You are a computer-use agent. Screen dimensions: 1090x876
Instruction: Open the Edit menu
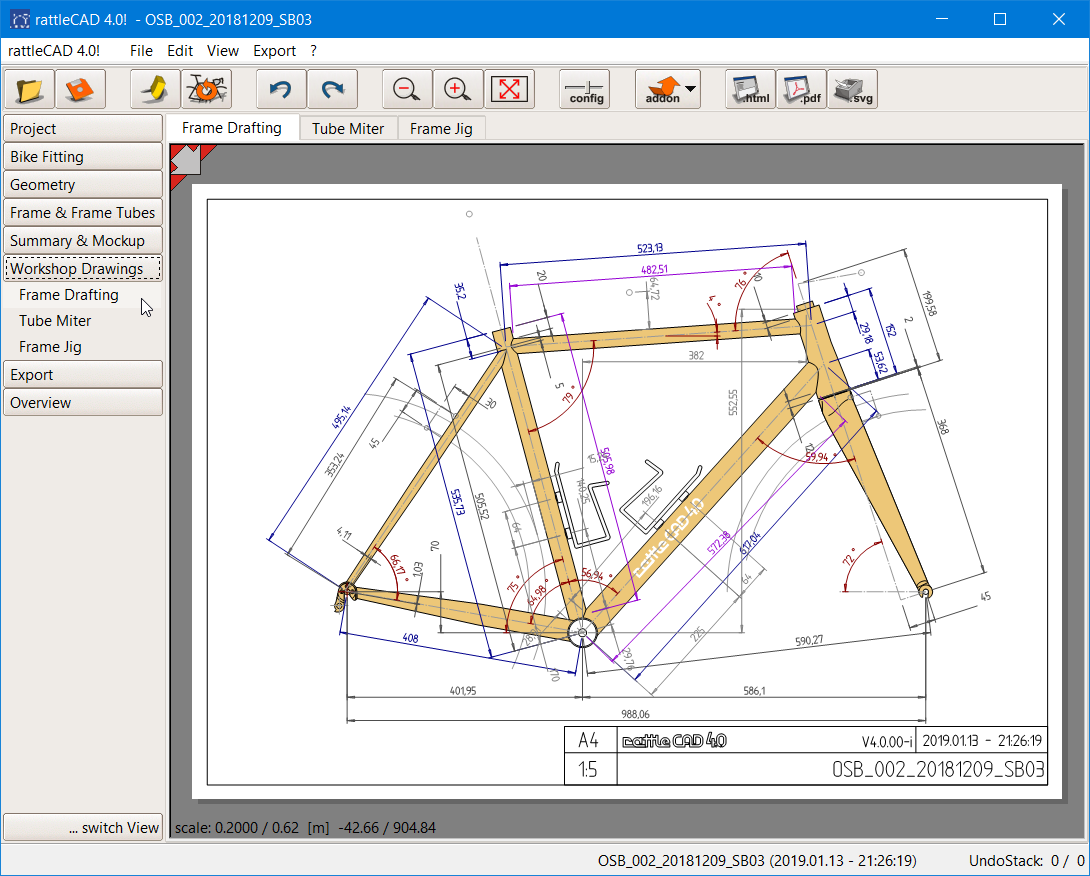180,51
